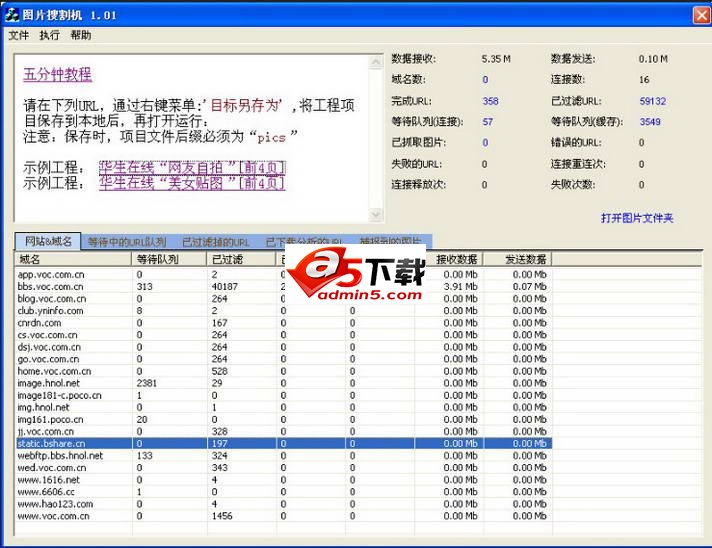Viewport: 712px width, 548px height.
Task: Sort by the 发送数据 column header
Action: [518, 259]
